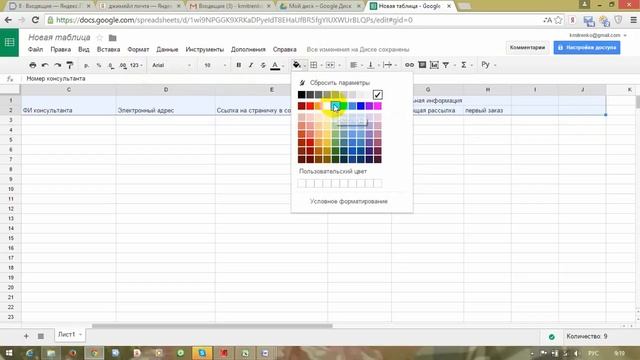Click the blue Настройки доступа button
Viewport: 640px width, 360px height.
[x=587, y=48]
